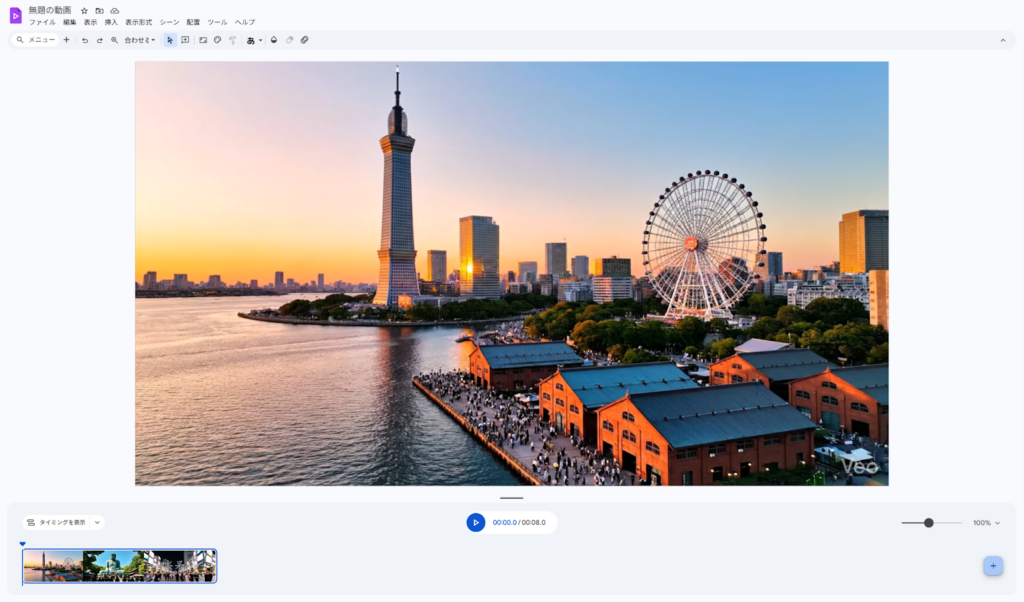
Task: Open the 合わせる fit dropdown
Action: pos(140,40)
